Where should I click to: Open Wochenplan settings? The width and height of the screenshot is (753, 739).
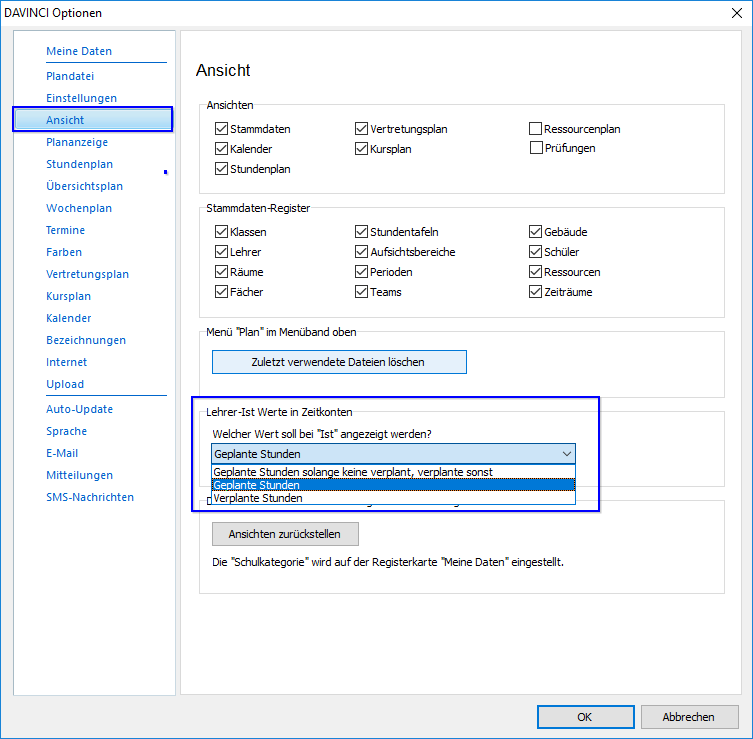pyautogui.click(x=79, y=208)
